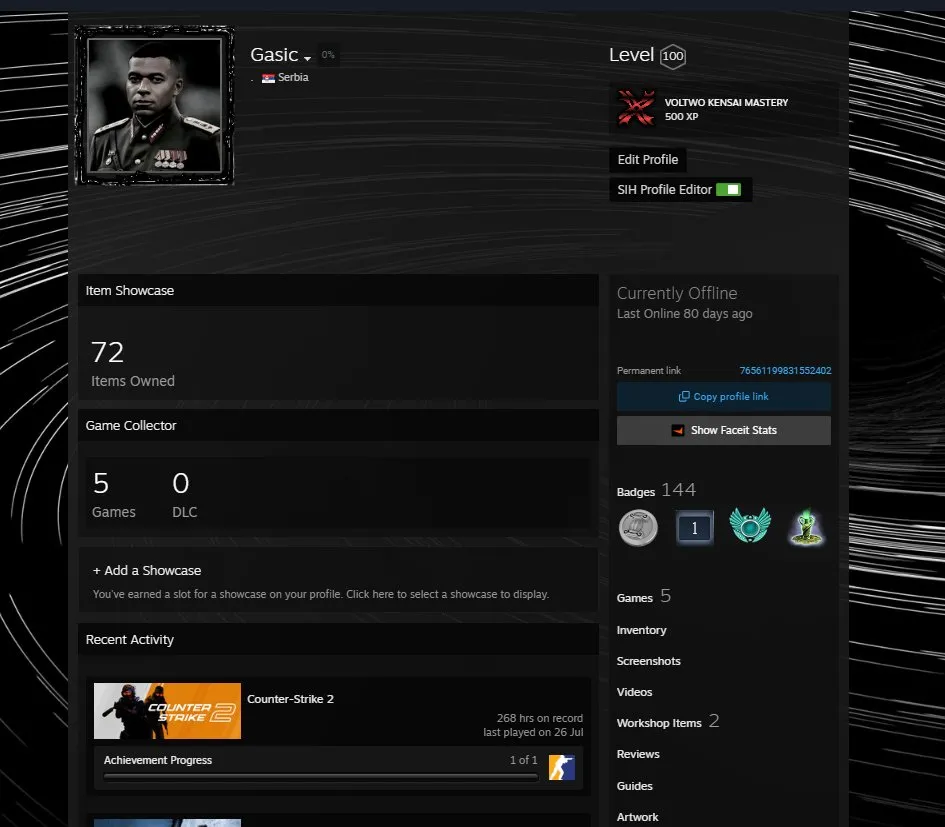Click the Currently Offline status text
Viewport: 945px width, 827px height.
pyautogui.click(x=677, y=293)
